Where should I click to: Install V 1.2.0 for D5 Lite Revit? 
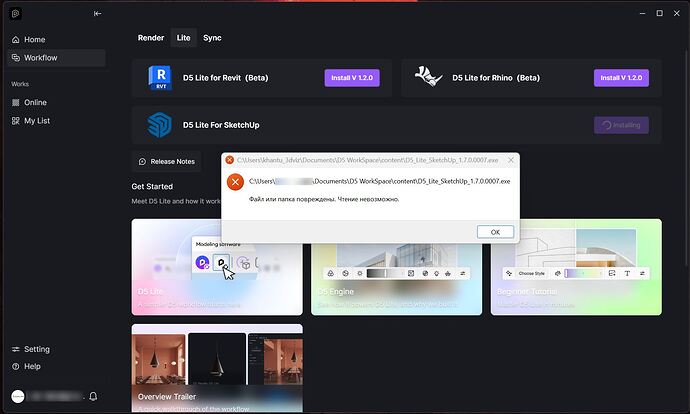click(352, 78)
